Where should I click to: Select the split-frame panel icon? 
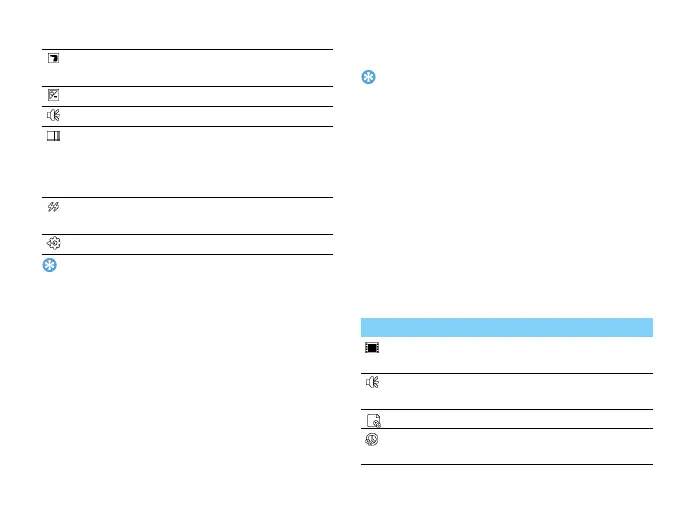point(53,136)
